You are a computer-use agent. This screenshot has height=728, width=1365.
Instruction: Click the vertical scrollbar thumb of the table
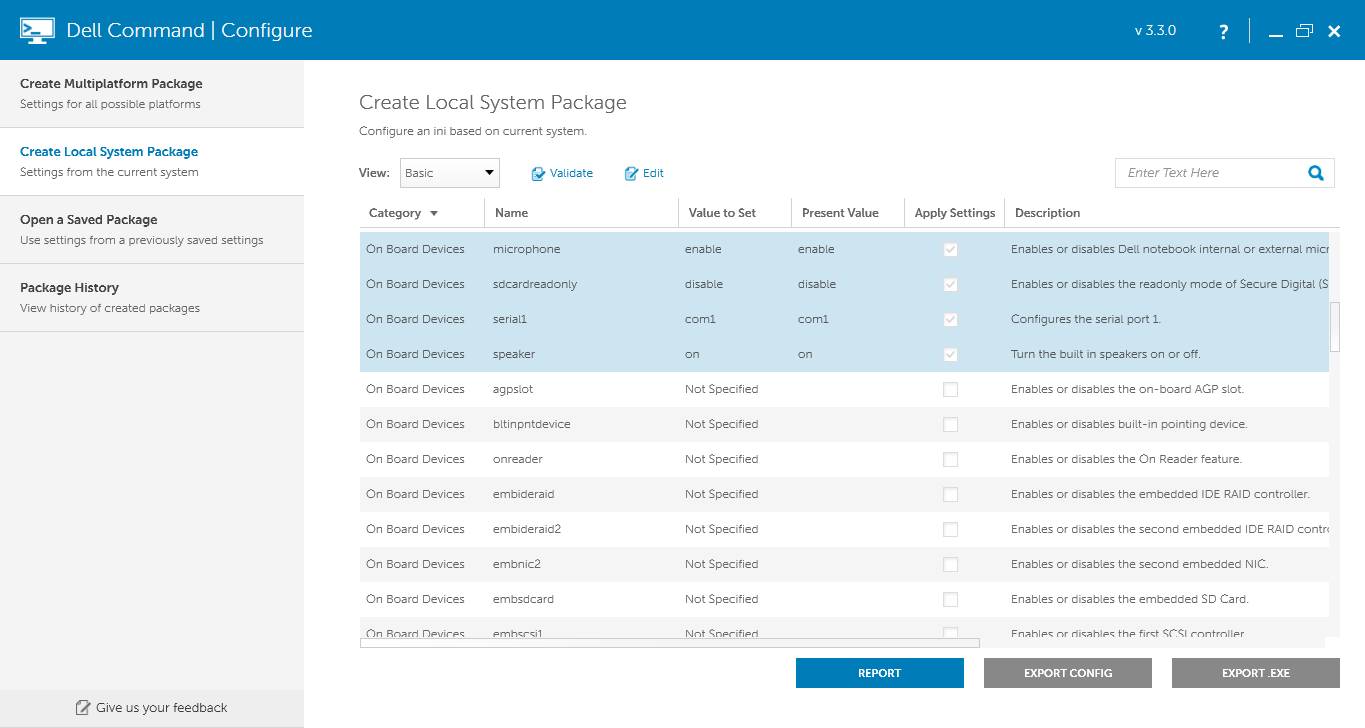coord(1334,328)
